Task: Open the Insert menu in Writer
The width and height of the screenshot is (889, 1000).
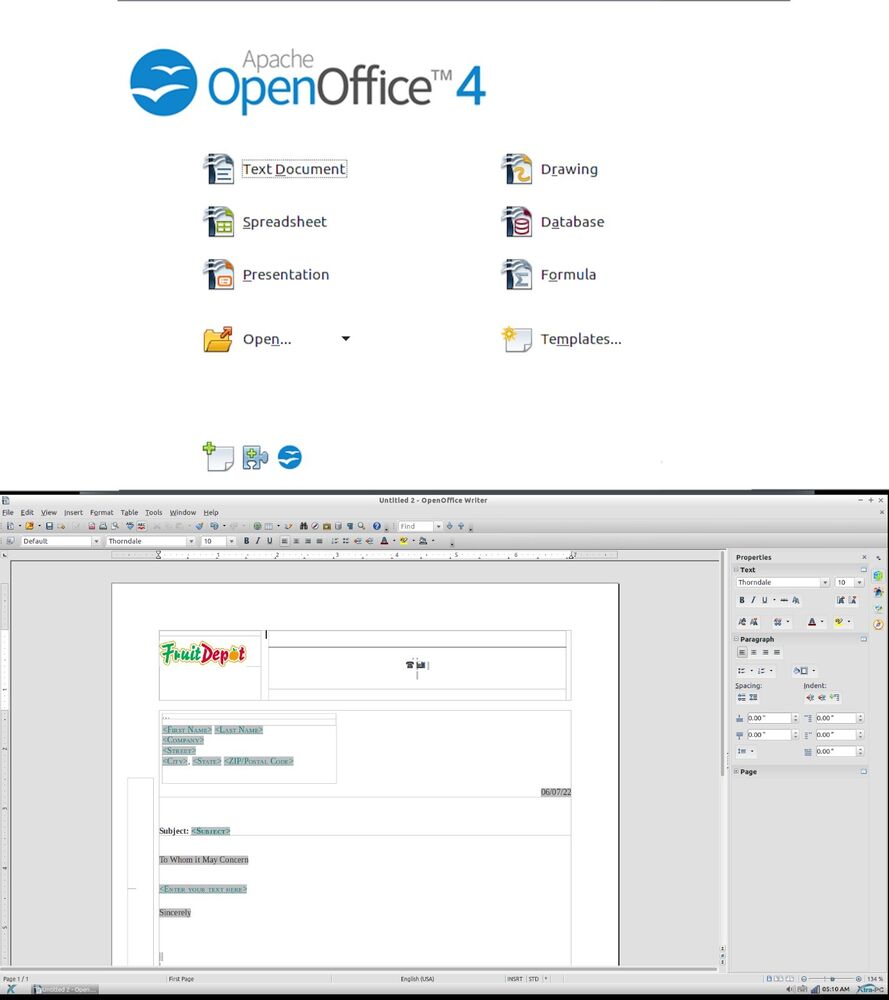Action: click(73, 512)
